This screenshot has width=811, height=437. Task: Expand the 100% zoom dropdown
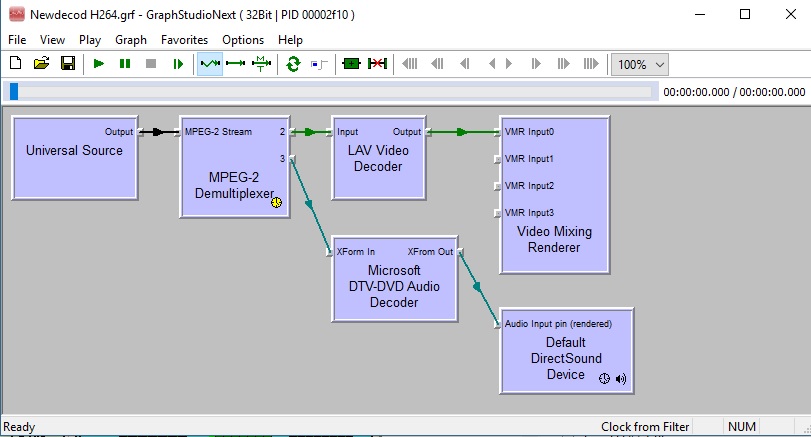pos(659,64)
